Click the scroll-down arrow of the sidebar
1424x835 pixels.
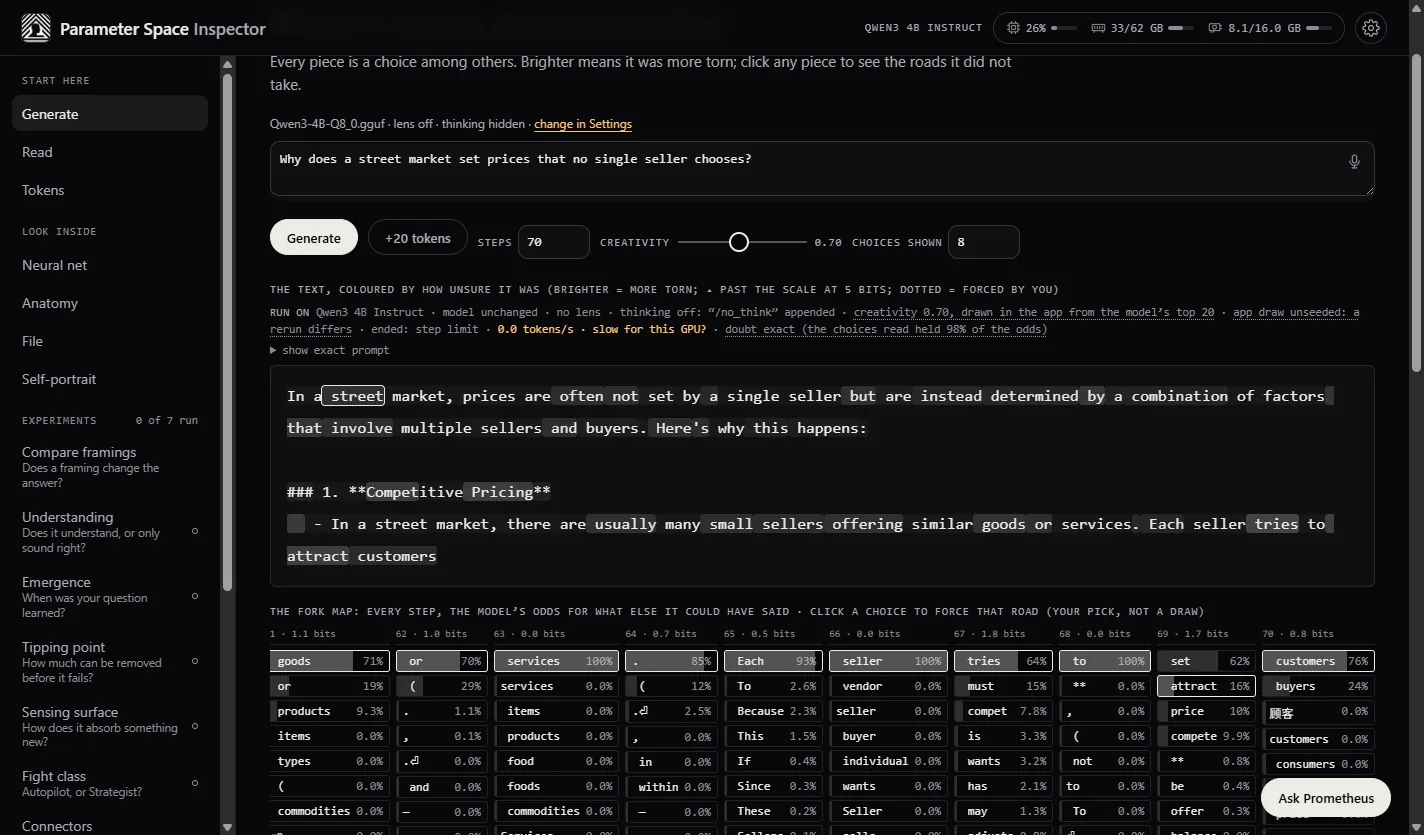[x=227, y=827]
